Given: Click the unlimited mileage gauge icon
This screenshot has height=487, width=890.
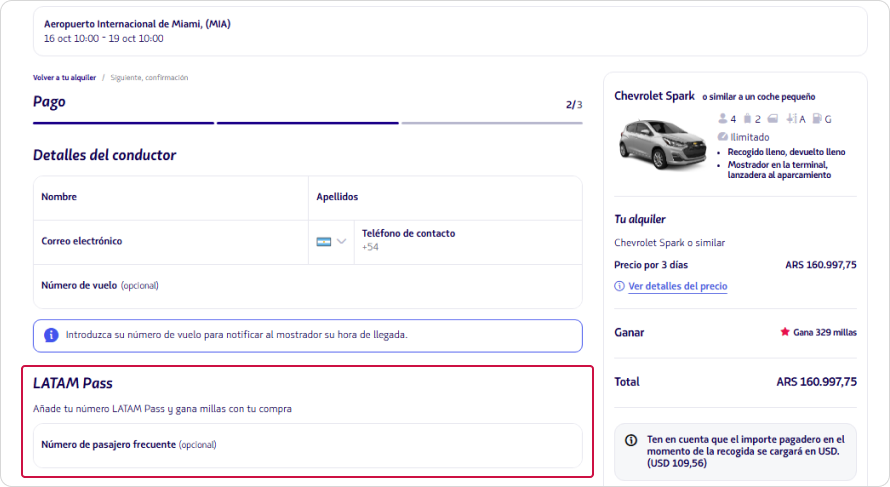Looking at the screenshot, I should coord(723,137).
